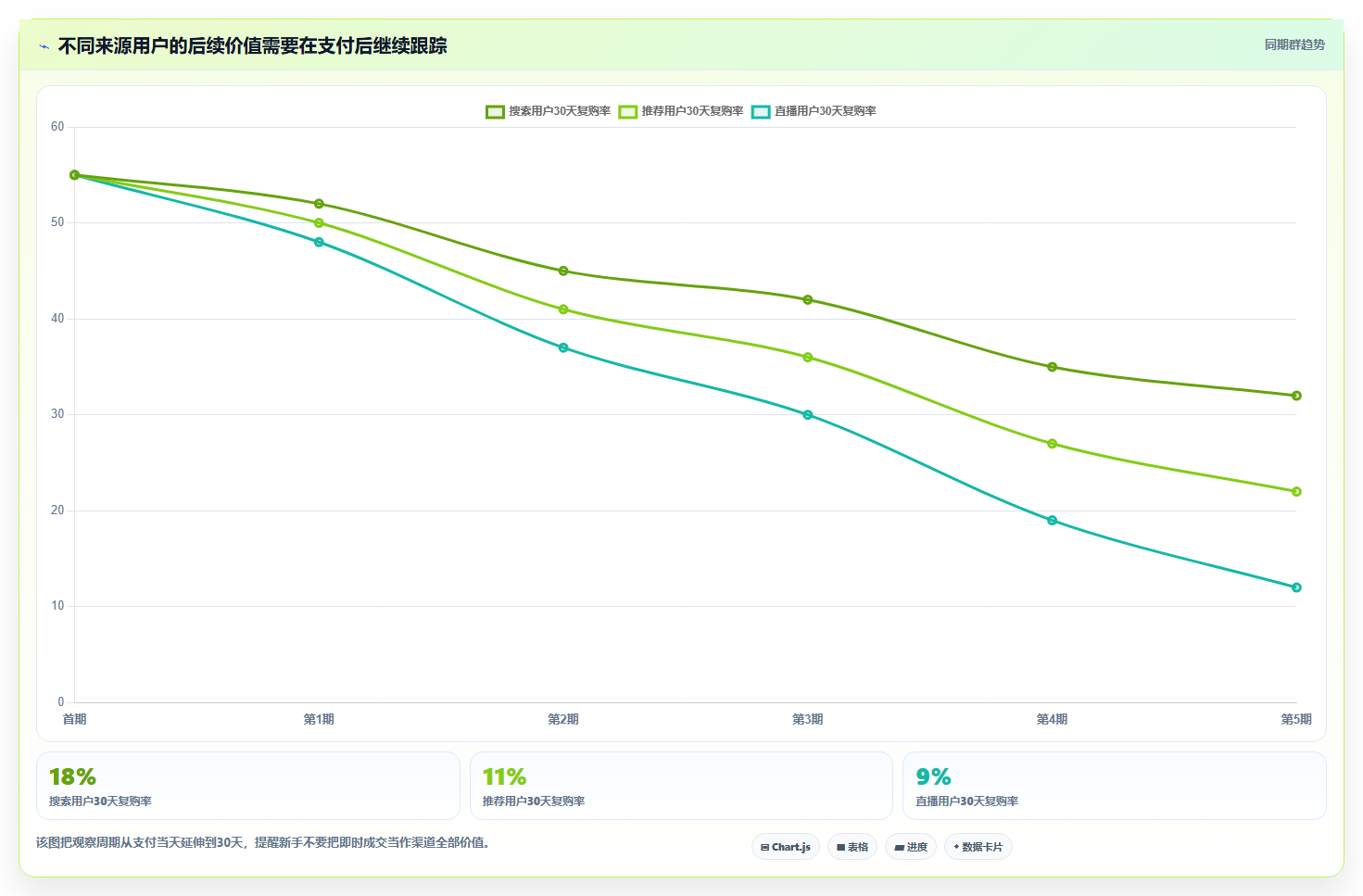Image resolution: width=1363 pixels, height=896 pixels.
Task: Click the 进度 chip
Action: (911, 847)
